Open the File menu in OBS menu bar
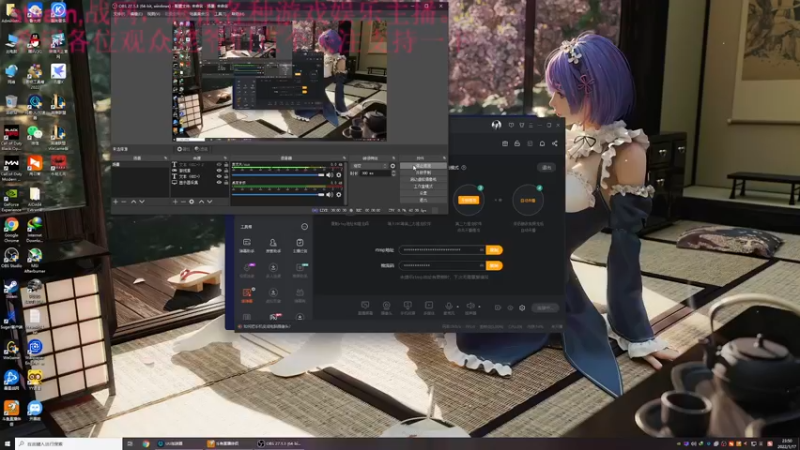This screenshot has width=800, height=450. (x=119, y=14)
